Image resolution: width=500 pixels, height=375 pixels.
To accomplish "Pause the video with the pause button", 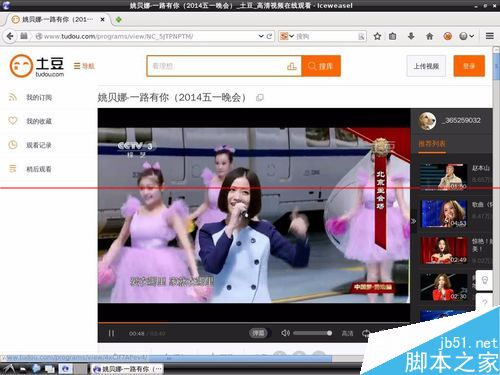I will 111,333.
